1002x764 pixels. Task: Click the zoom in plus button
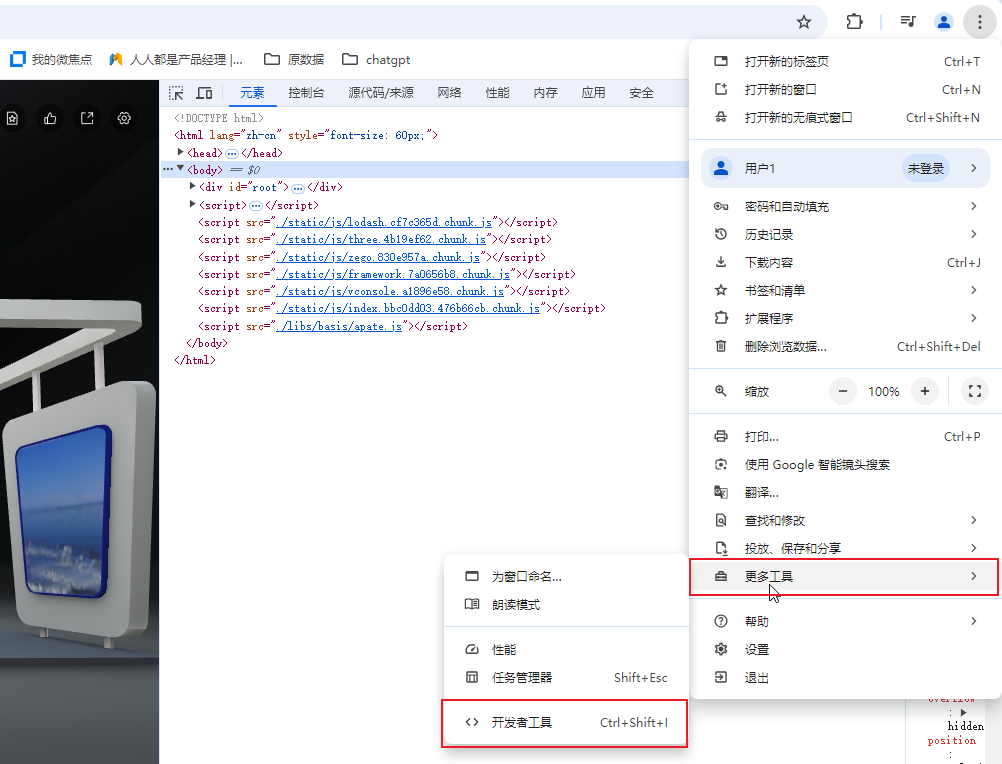925,391
